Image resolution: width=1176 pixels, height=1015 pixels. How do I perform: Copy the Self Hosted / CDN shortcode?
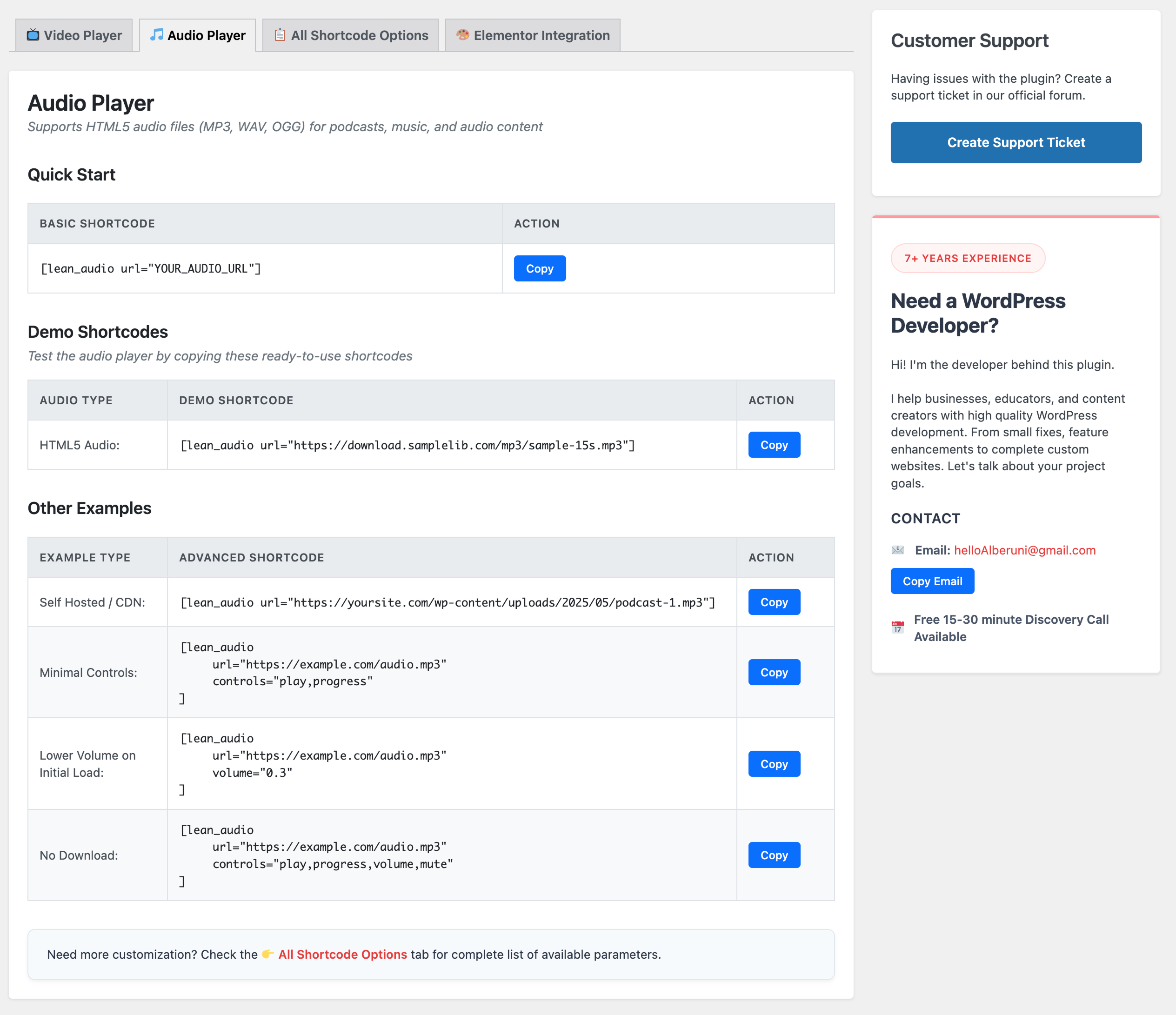774,602
